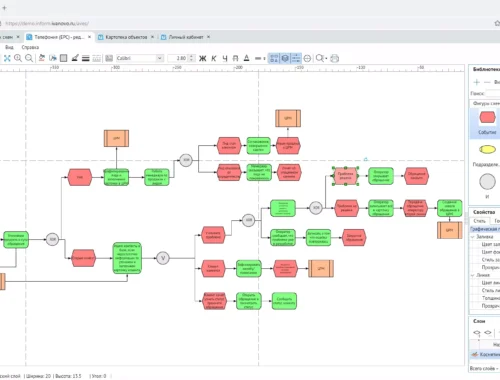This screenshot has height=380, width=500.
Task: Toggle underline Ч formatting
Action: pos(225,58)
